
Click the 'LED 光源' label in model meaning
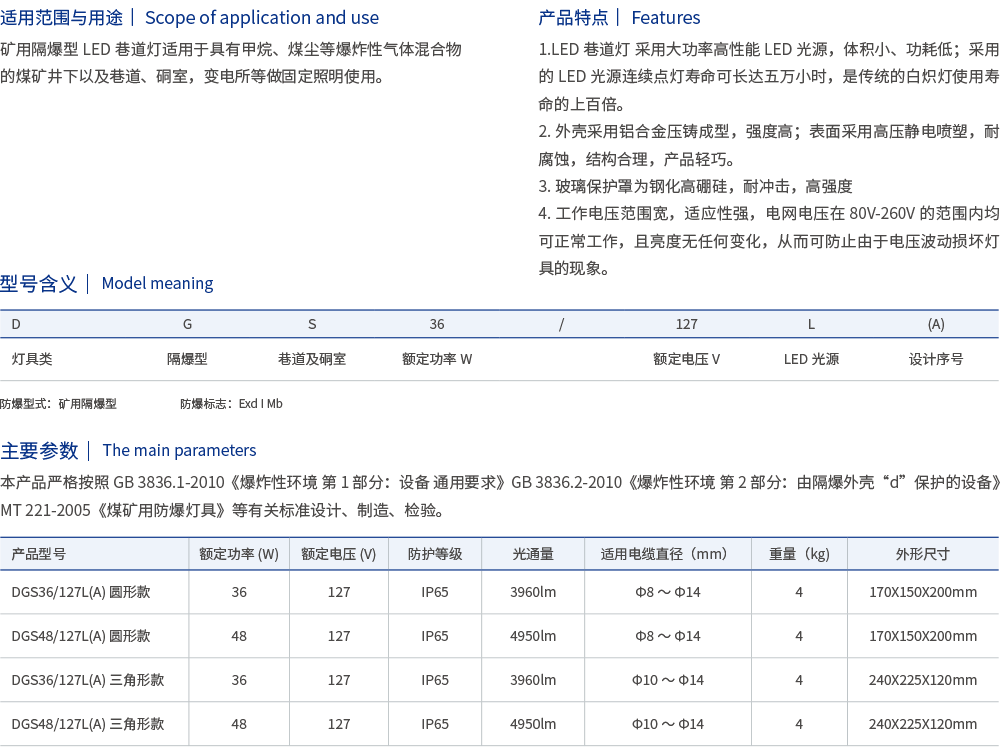811,359
